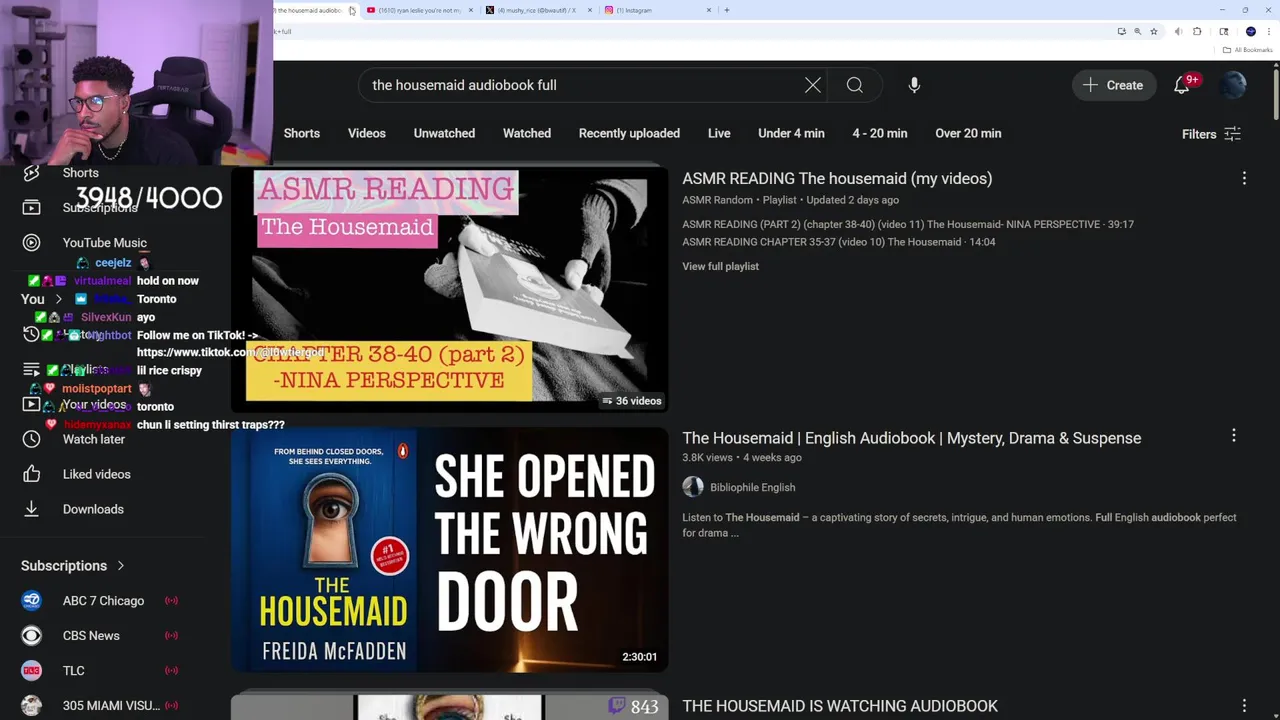Close the Instagram browser tab

[709, 10]
